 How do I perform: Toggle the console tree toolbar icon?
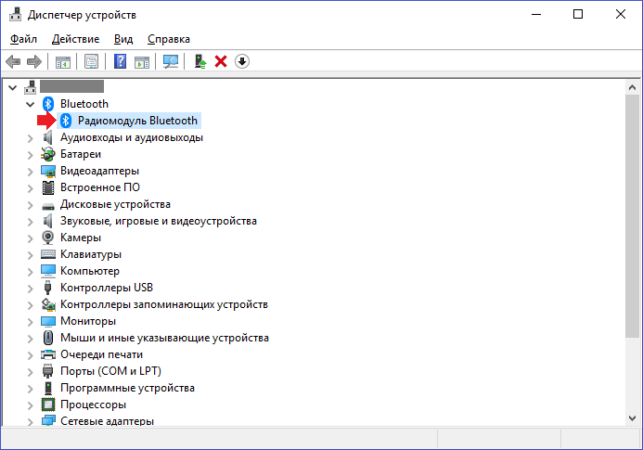click(63, 62)
